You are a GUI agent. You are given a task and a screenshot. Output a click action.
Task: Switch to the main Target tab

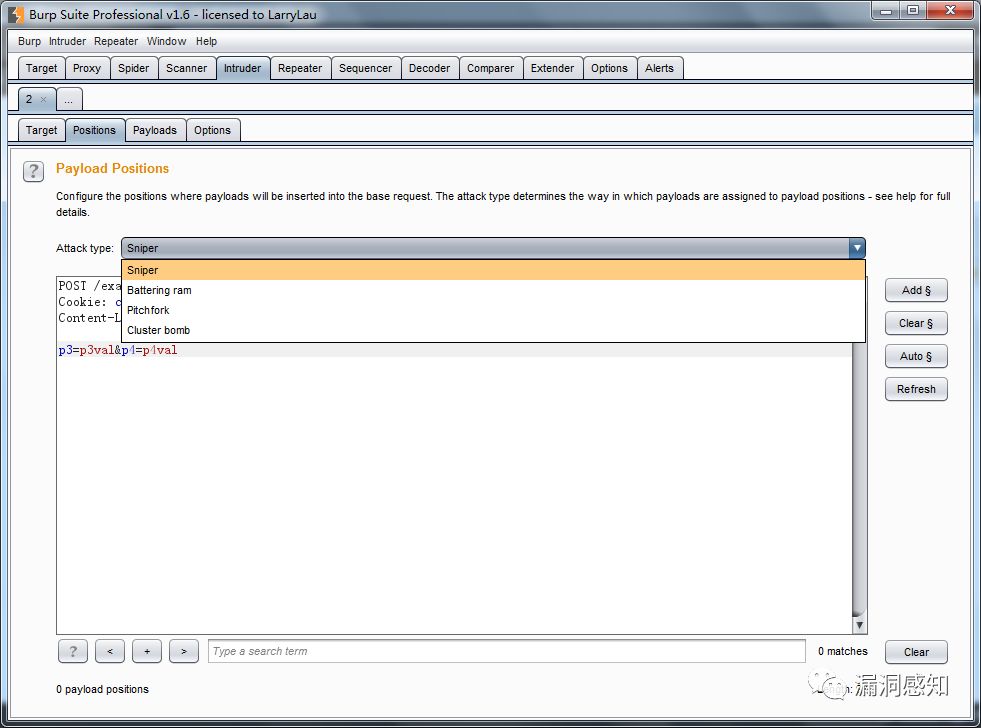41,68
